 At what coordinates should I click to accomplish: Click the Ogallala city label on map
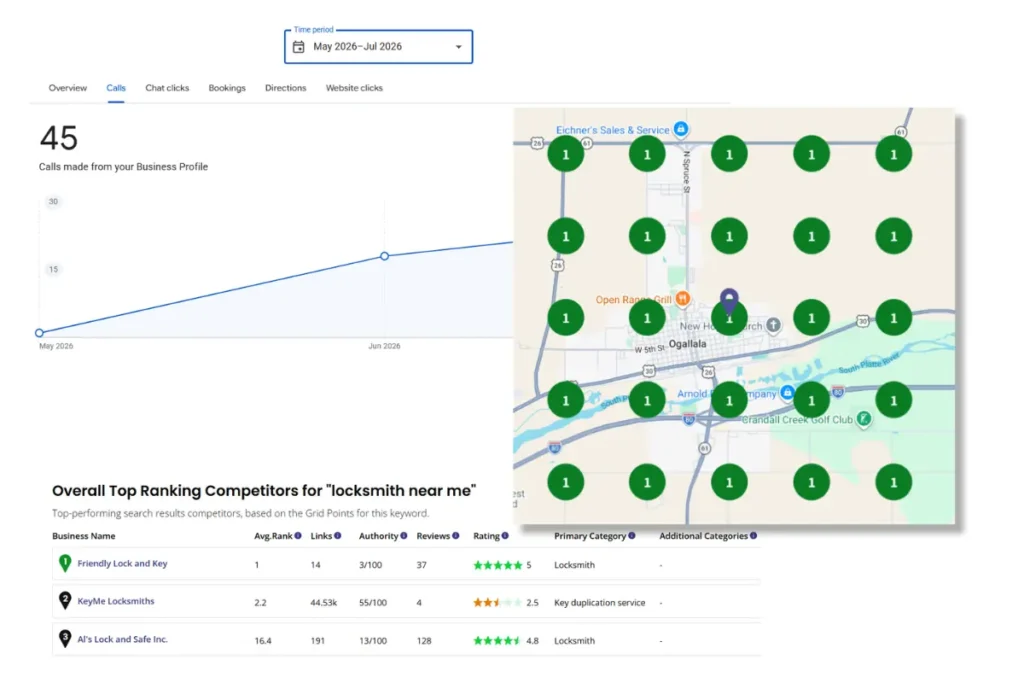(x=687, y=343)
